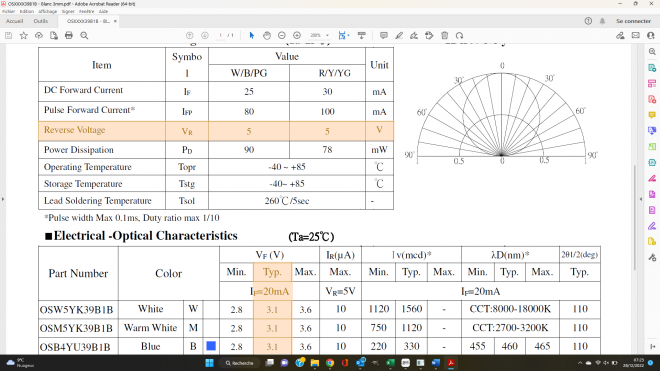Expand the left navigation pane arrow
660x371 pixels.
pos(3,199)
